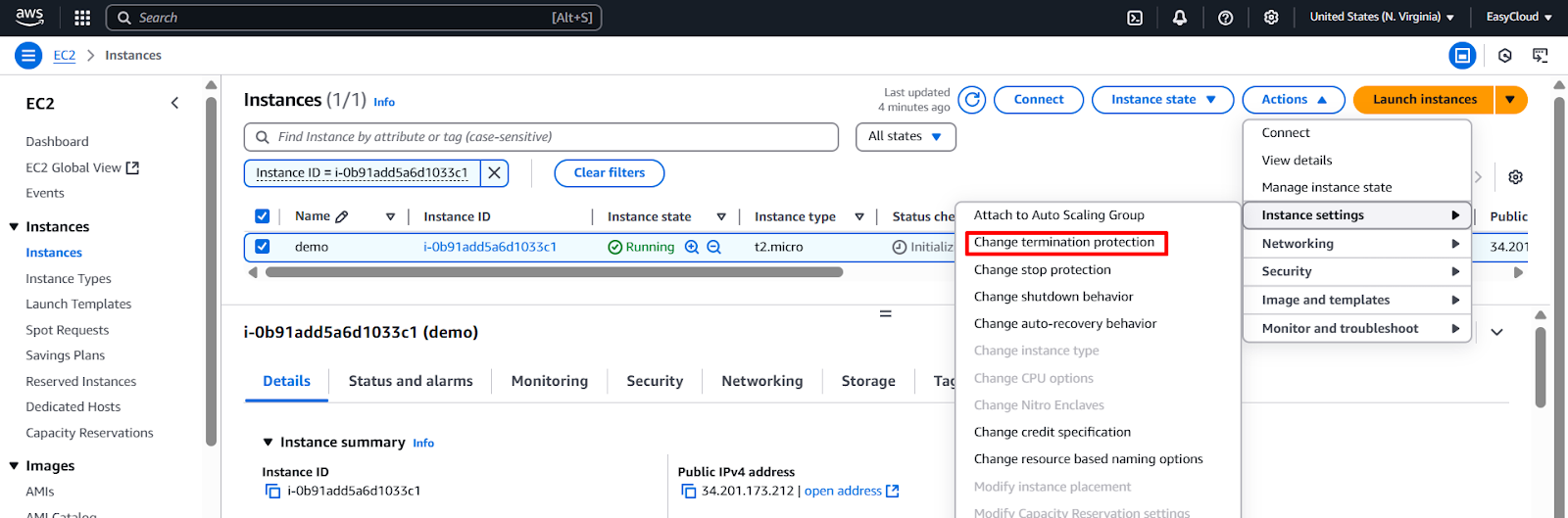Open the monitor icon at far right of breadcrumb bar
The image size is (1568, 518).
(1541, 56)
